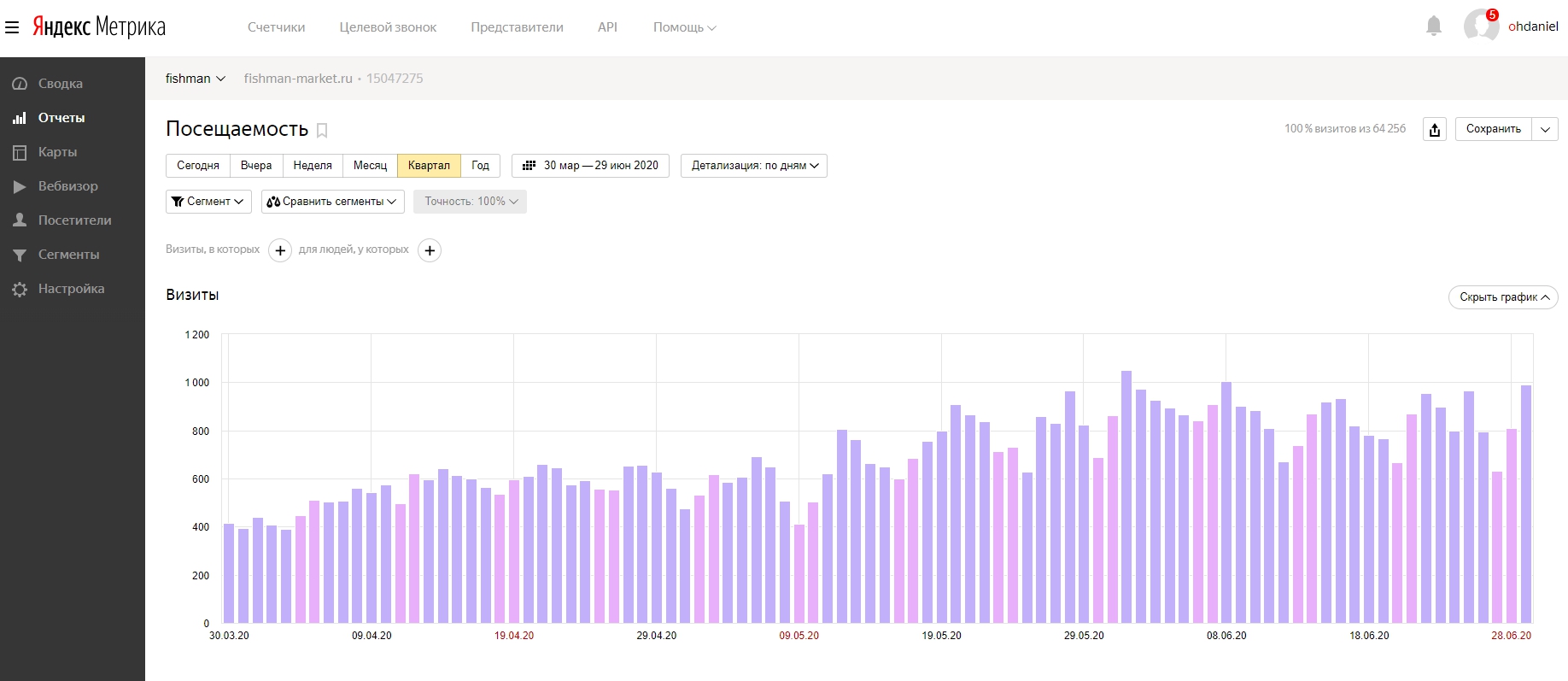Click the Посещаемость report title
Image resolution: width=1568 pixels, height=681 pixels.
pos(237,129)
